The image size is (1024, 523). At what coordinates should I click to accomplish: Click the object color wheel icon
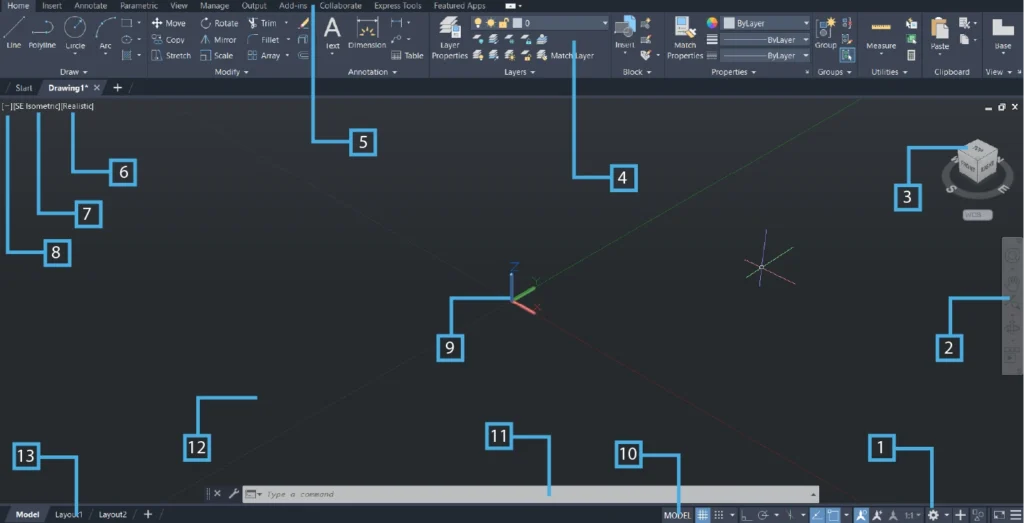(712, 23)
